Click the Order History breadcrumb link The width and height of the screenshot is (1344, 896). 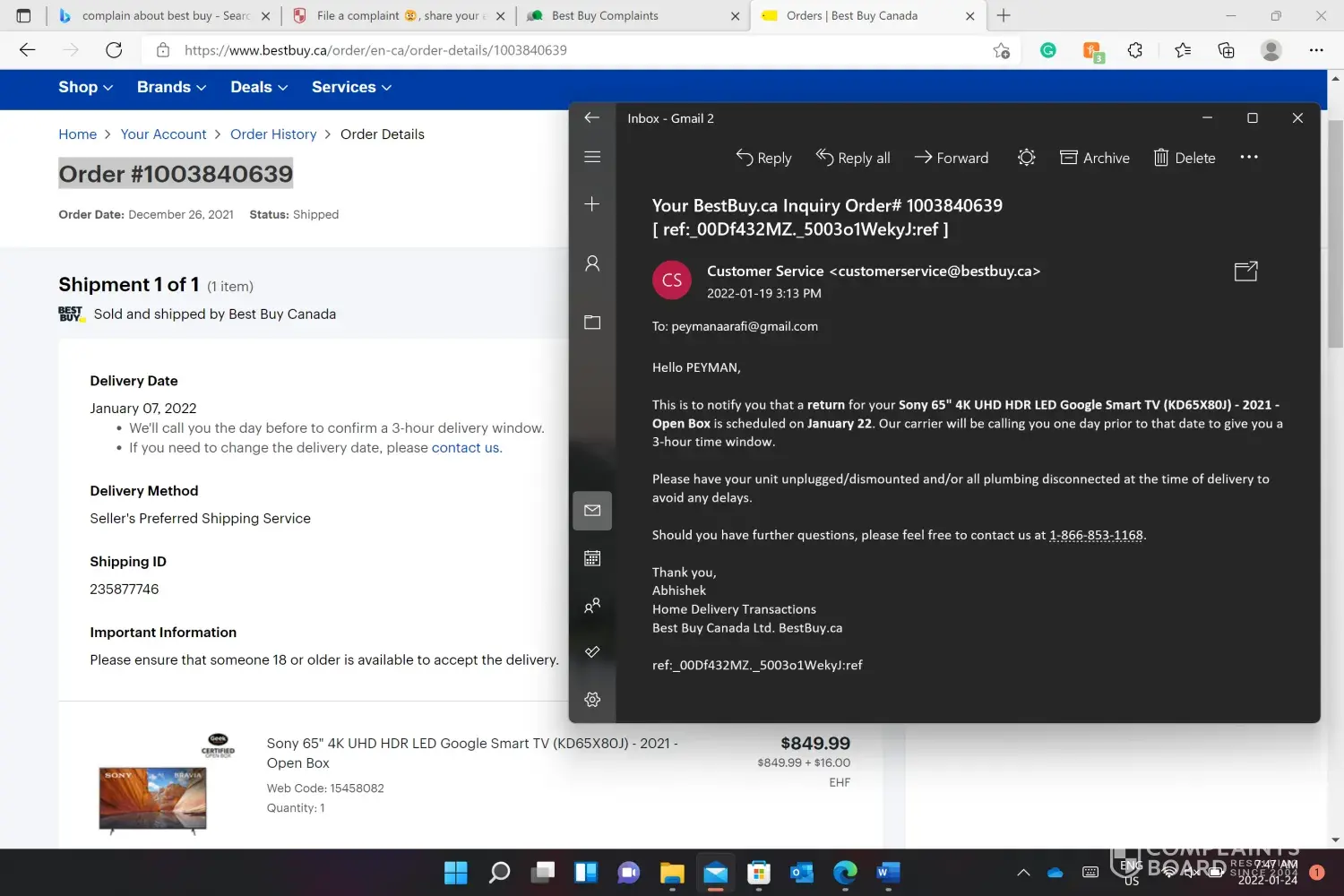click(x=273, y=134)
